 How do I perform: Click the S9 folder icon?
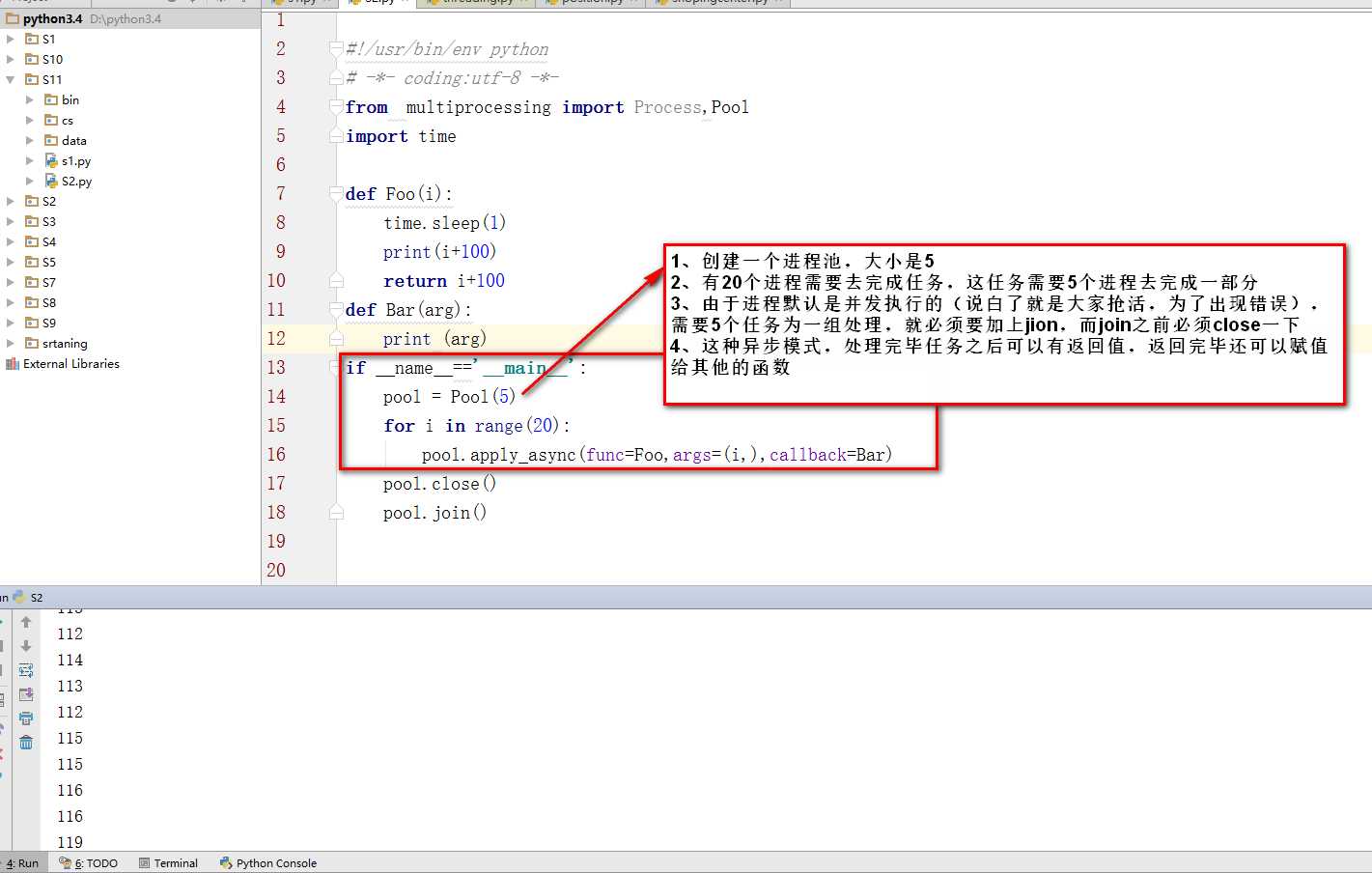coord(32,323)
